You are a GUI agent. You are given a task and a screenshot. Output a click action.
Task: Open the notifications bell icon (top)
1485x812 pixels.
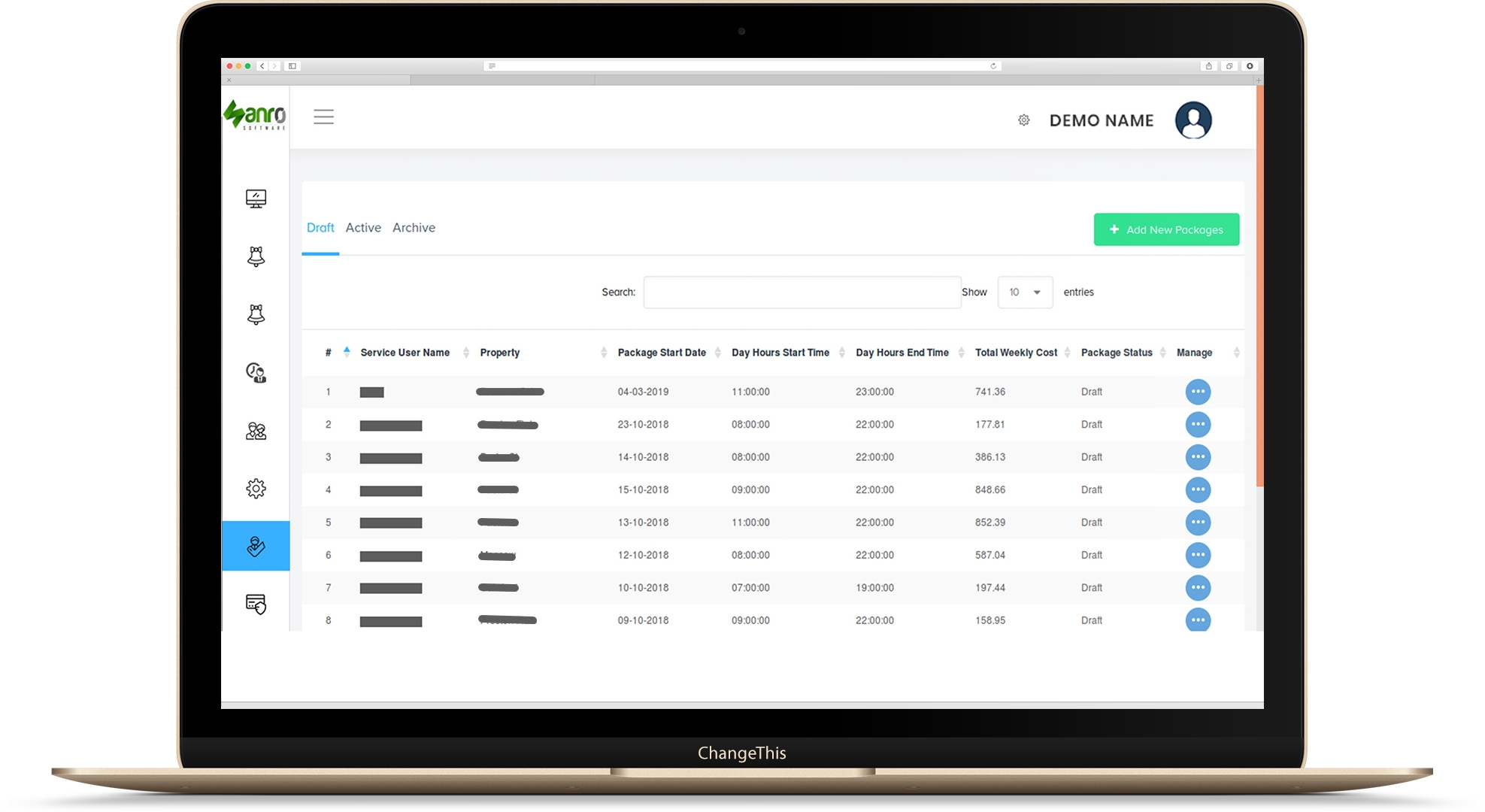pos(256,256)
